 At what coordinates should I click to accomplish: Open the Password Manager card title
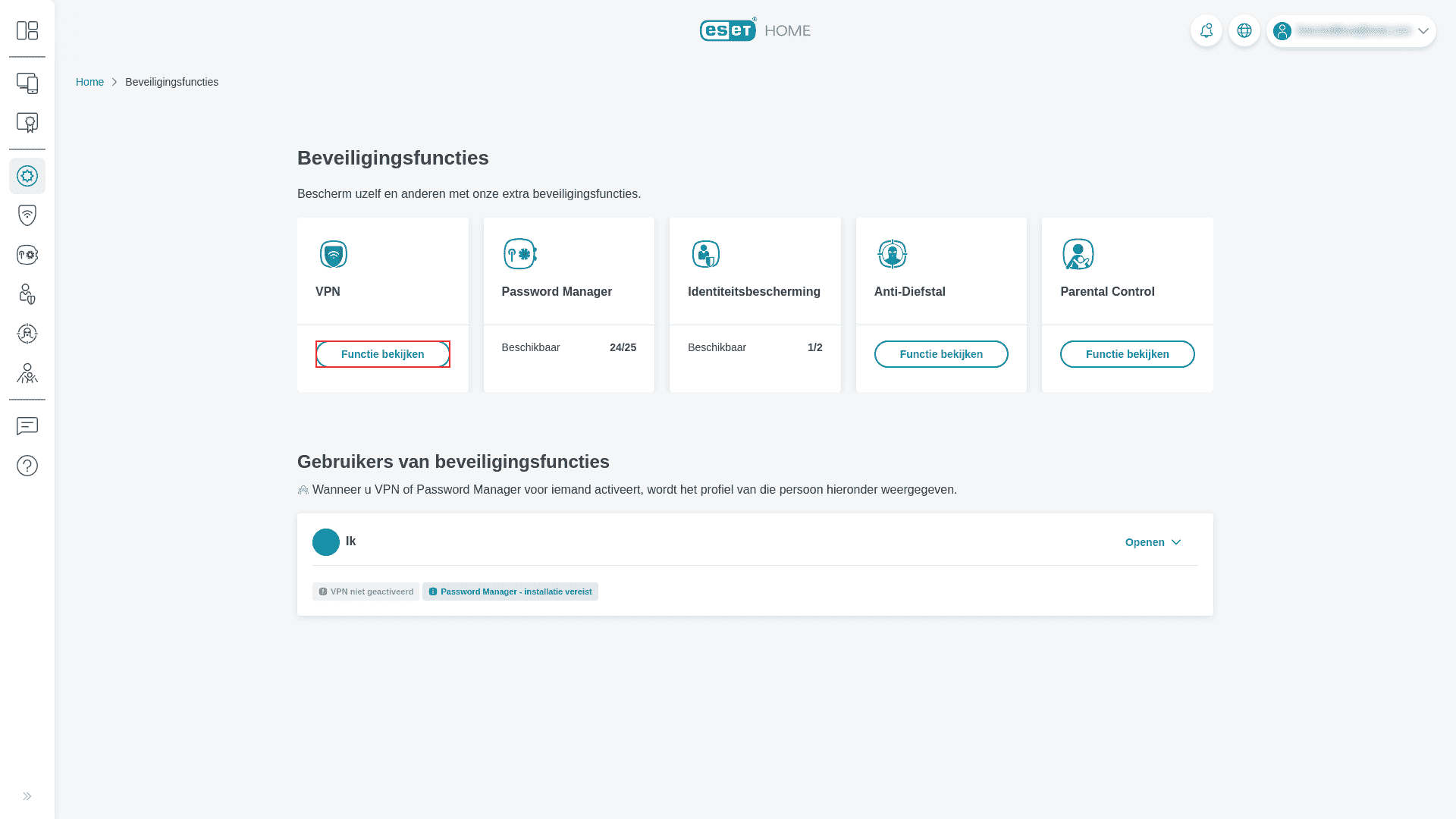point(557,292)
